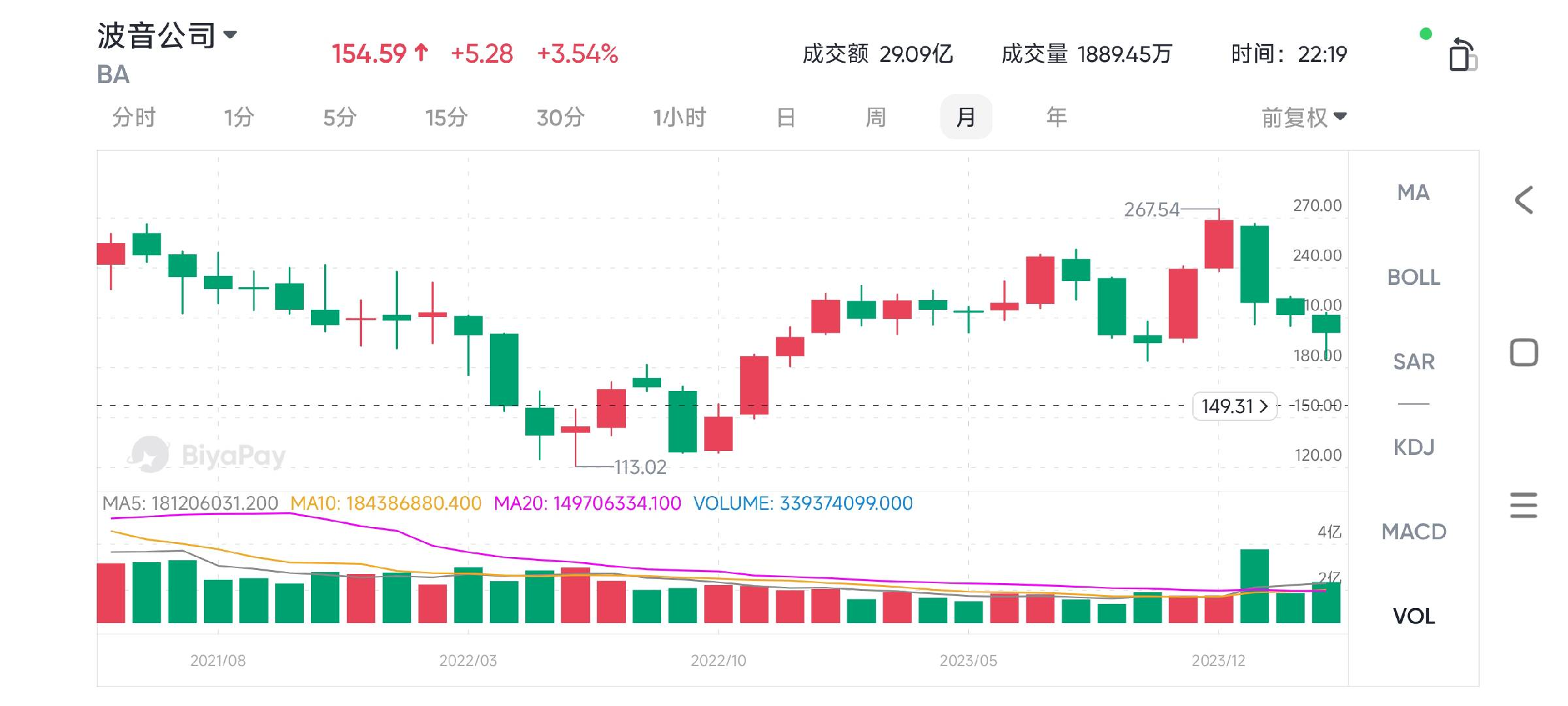Select the tallest green volume bar
Image resolution: width=1568 pixels, height=706 pixels.
[x=1254, y=586]
